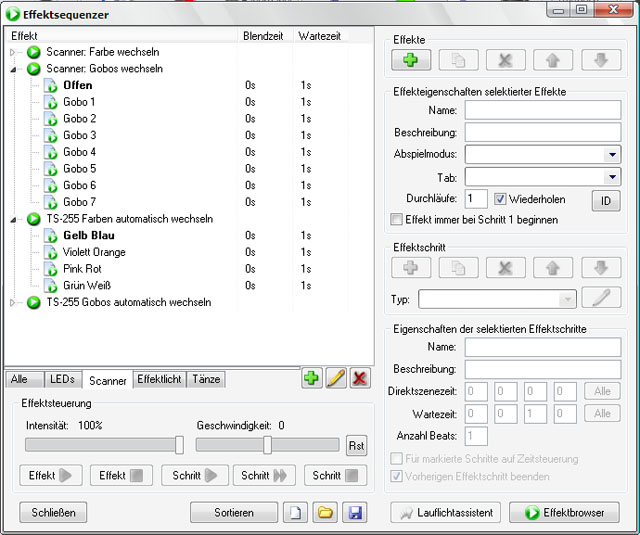This screenshot has height=535, width=640.
Task: Enable Effekt immer bei Schritt 1 beginnen
Action: [397, 220]
